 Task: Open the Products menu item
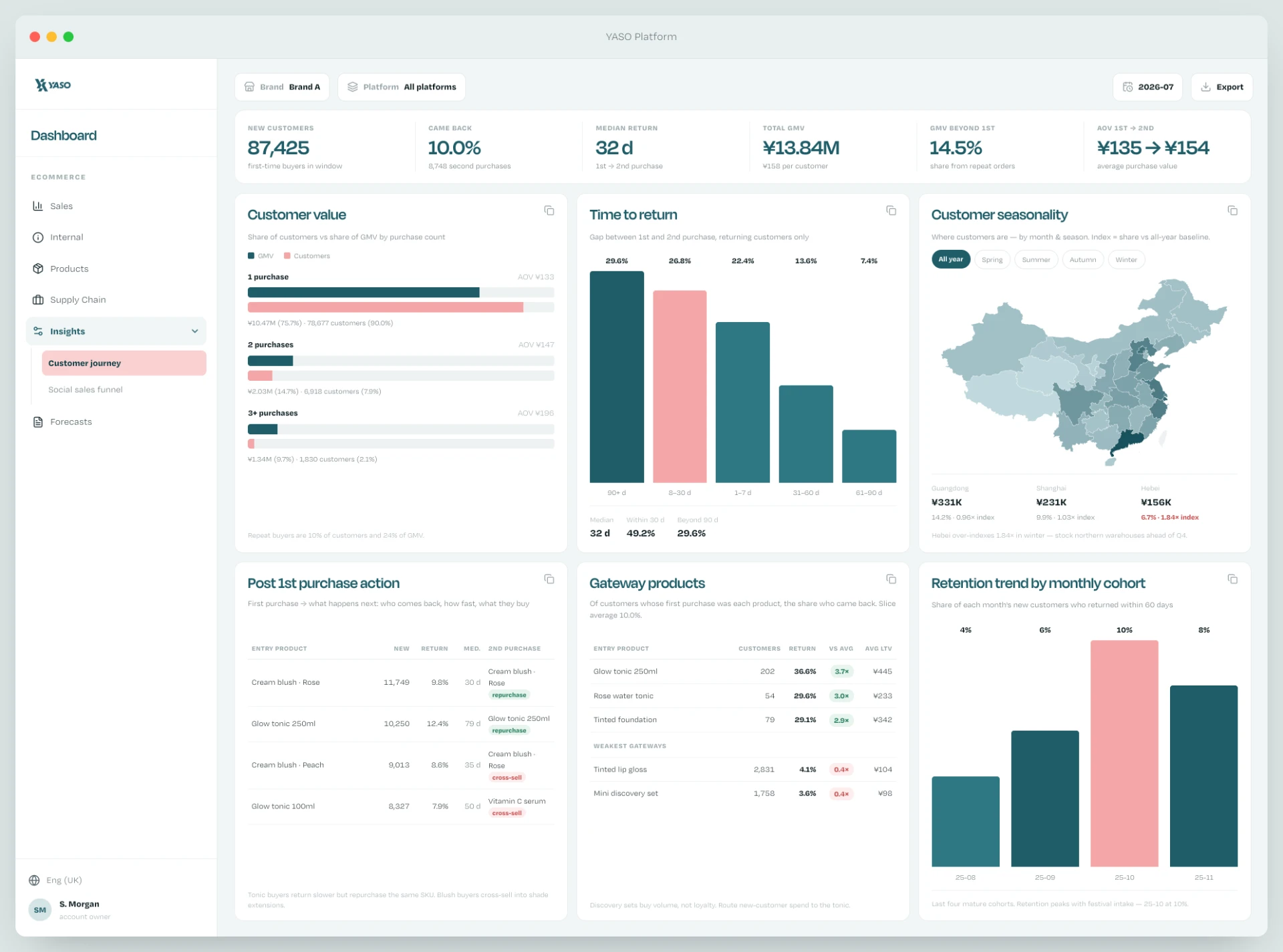[116, 269]
